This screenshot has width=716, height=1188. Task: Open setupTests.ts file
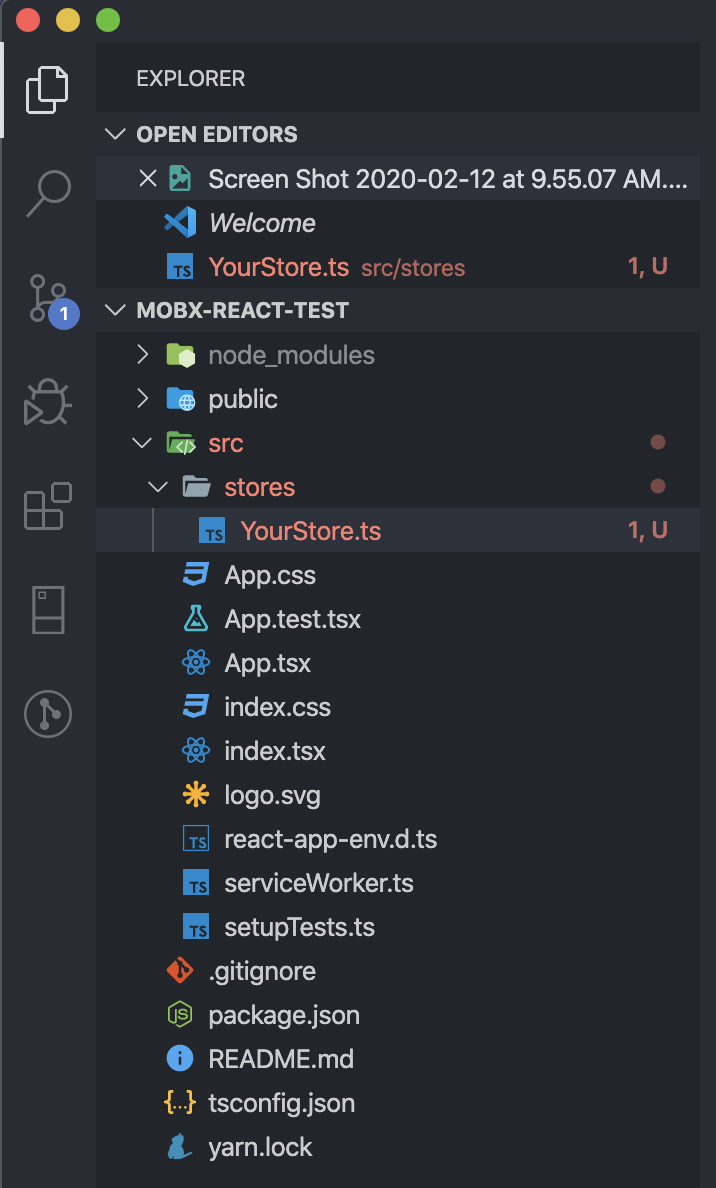[x=398, y=927]
